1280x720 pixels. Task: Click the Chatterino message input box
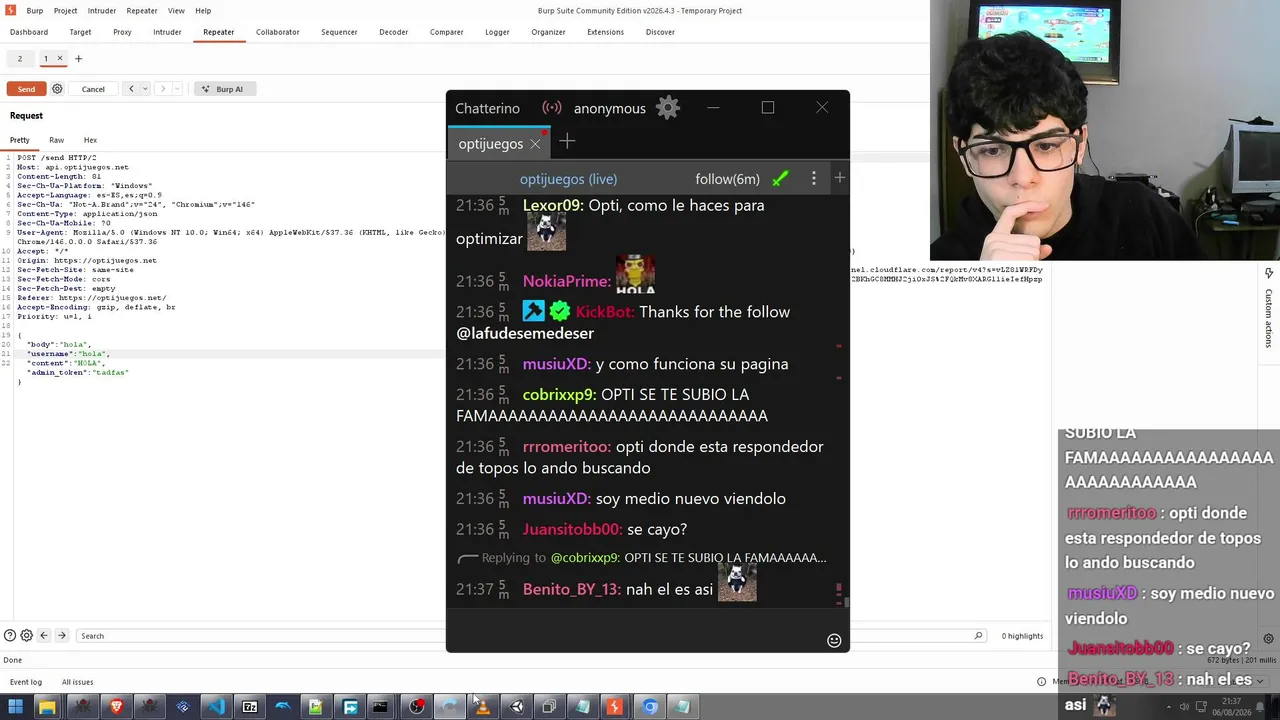[x=637, y=630]
